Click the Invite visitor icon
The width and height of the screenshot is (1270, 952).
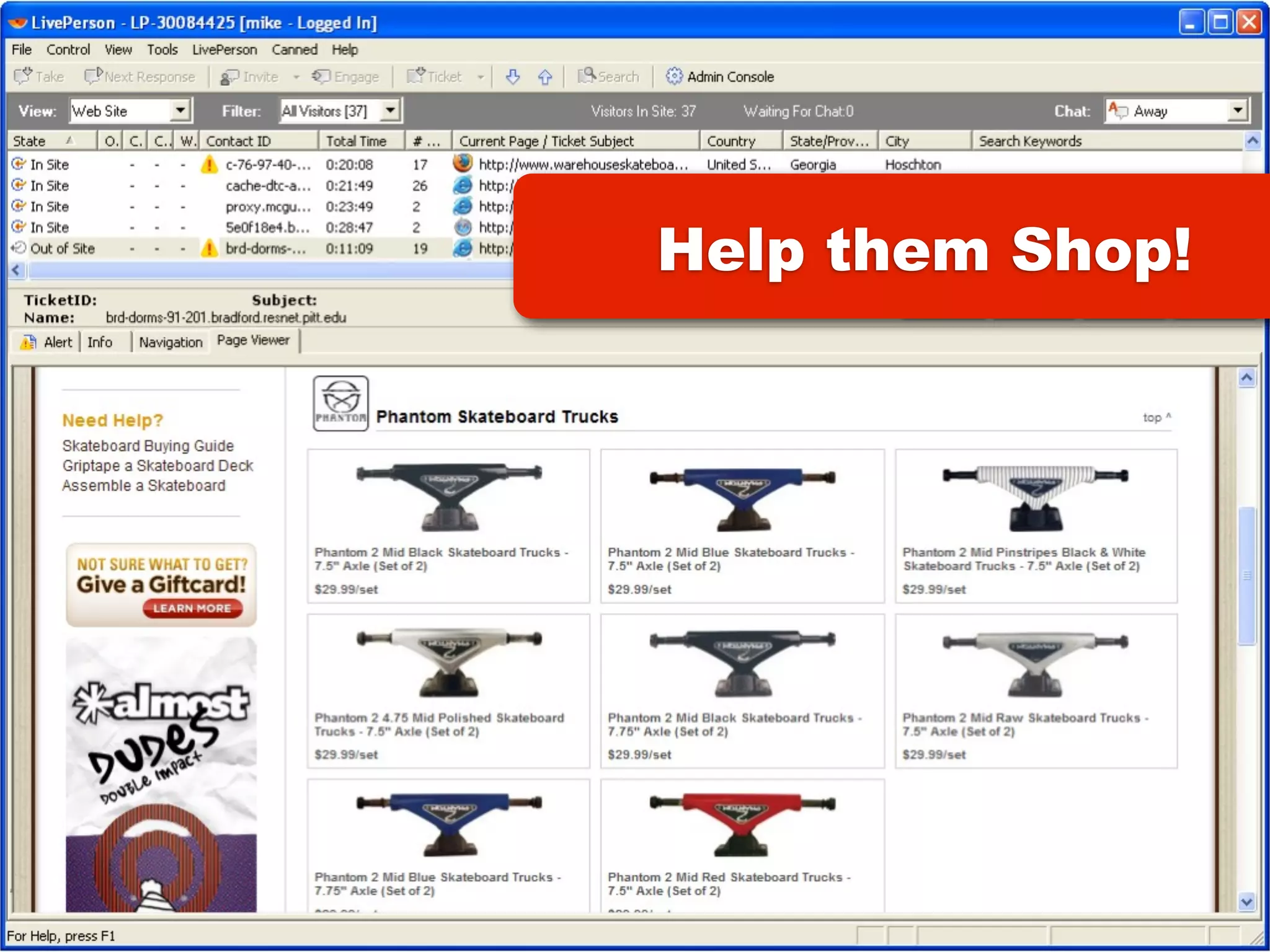pyautogui.click(x=229, y=77)
